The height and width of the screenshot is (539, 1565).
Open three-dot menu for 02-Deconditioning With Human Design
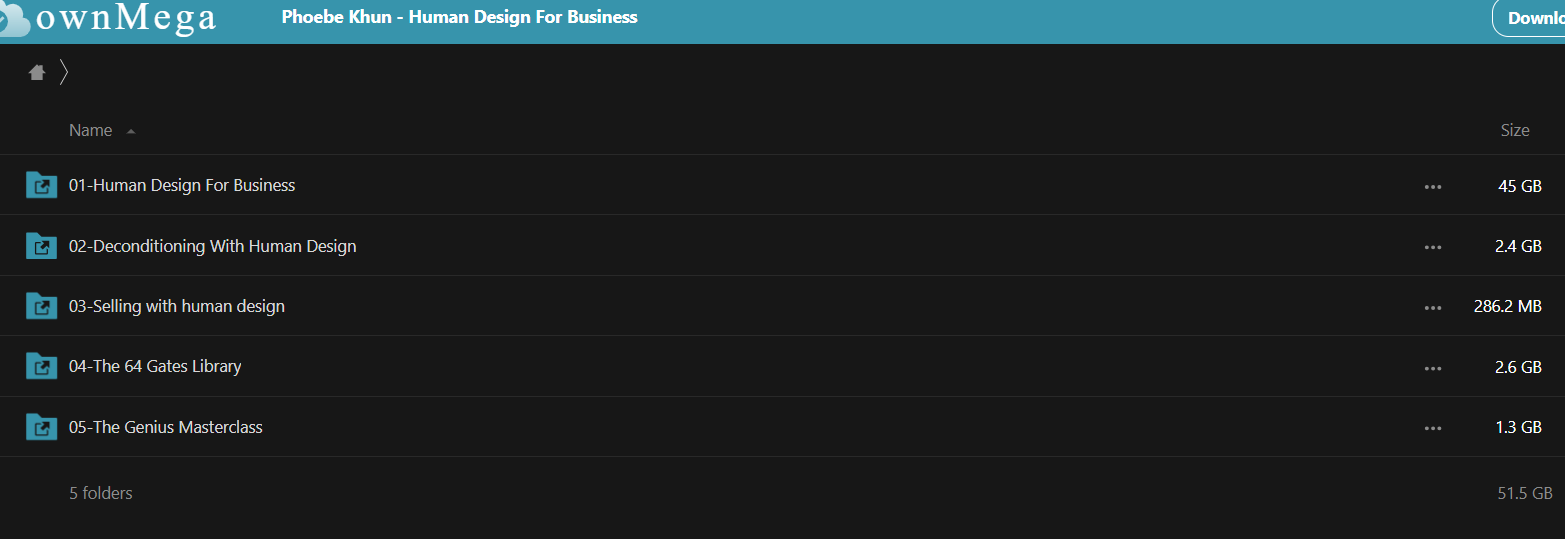(x=1433, y=247)
